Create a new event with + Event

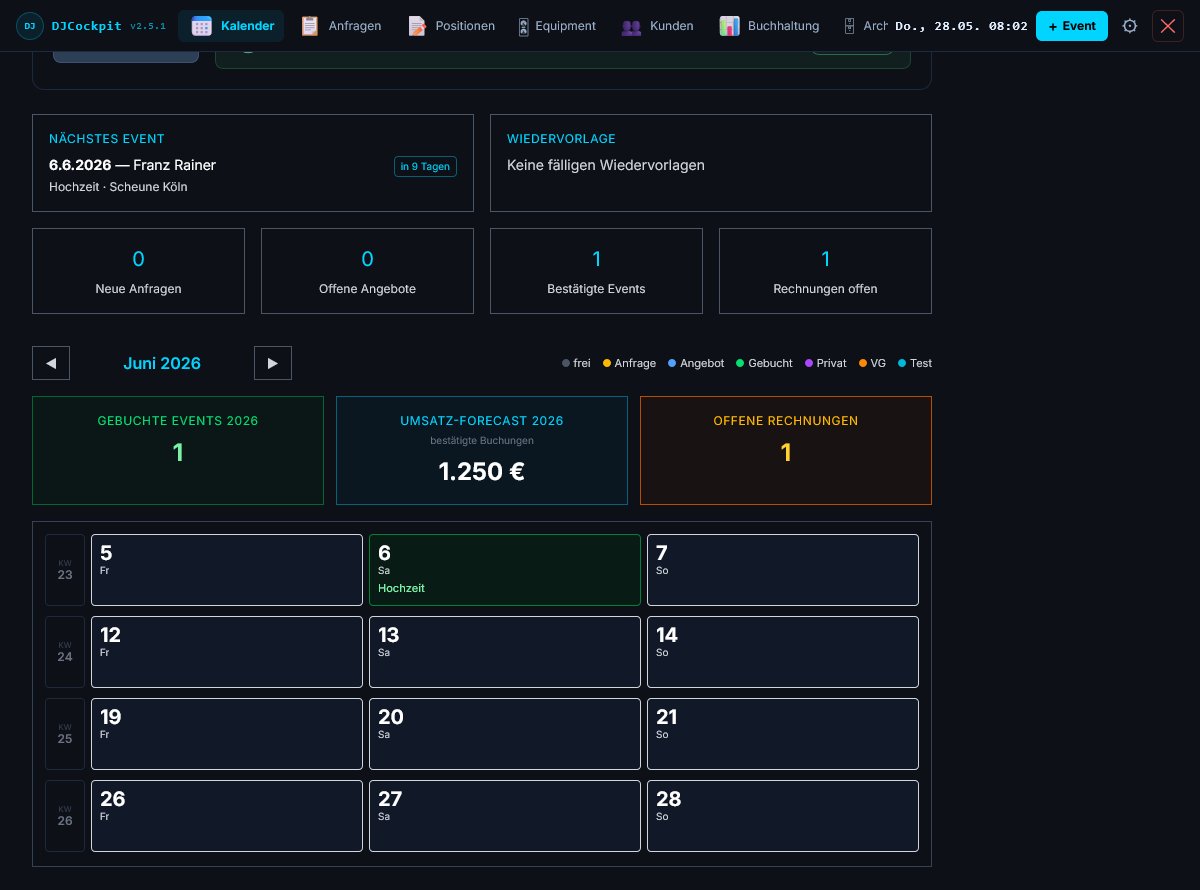pos(1072,26)
